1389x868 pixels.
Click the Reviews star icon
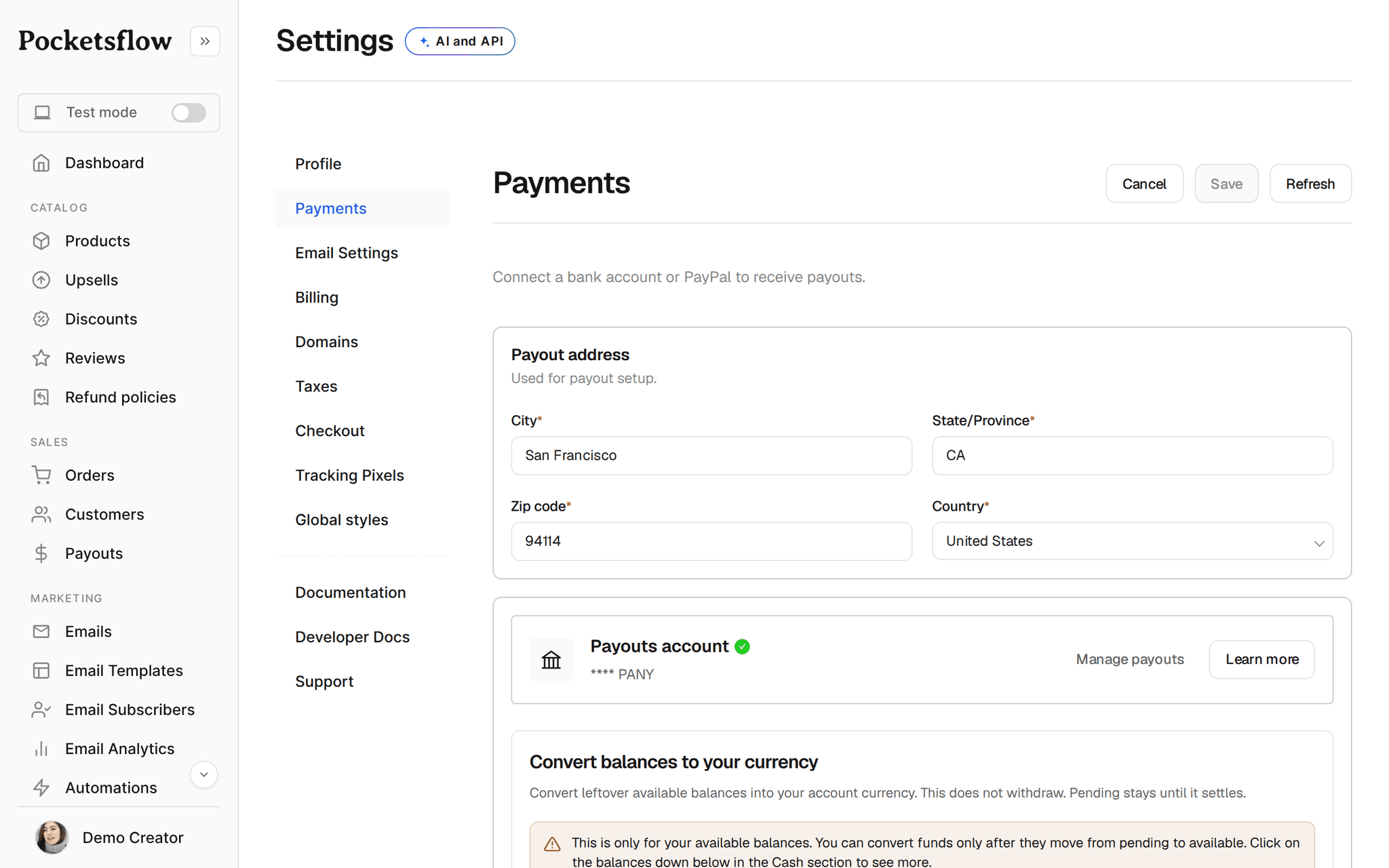coord(41,358)
